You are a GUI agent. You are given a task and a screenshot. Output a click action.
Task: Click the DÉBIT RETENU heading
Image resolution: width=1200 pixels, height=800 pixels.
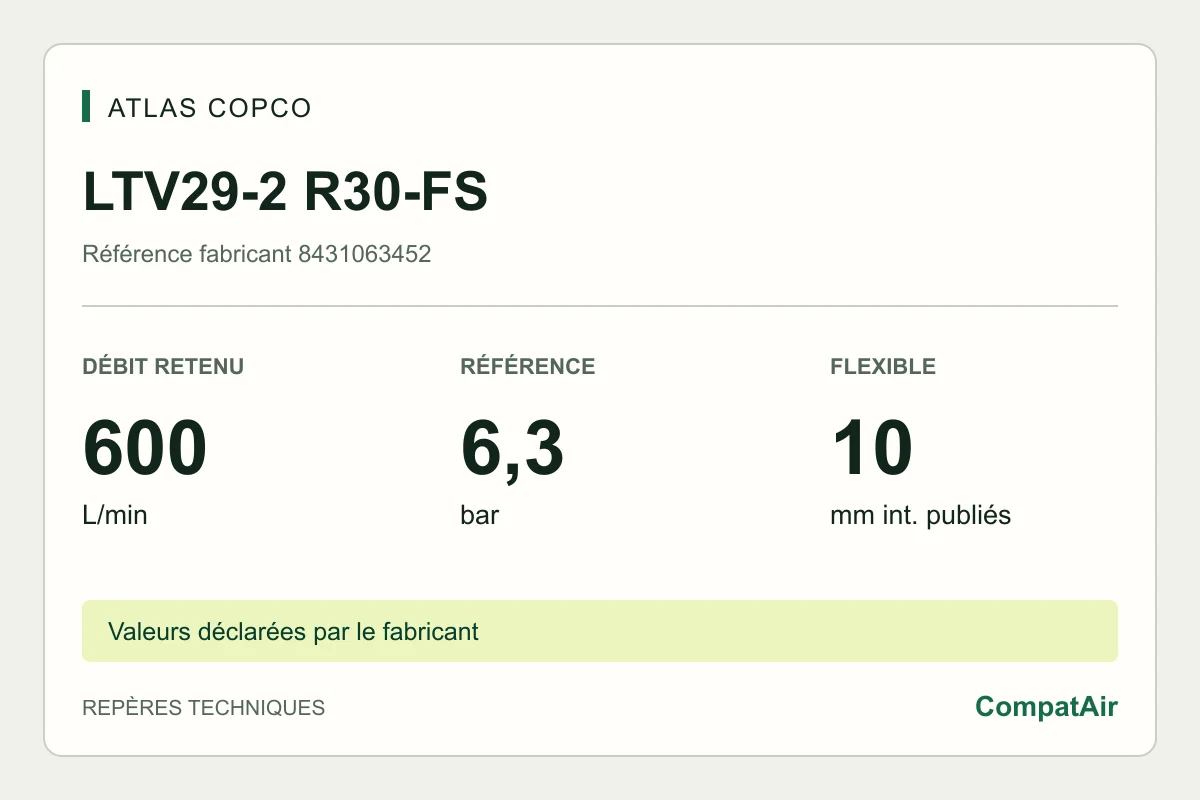163,366
